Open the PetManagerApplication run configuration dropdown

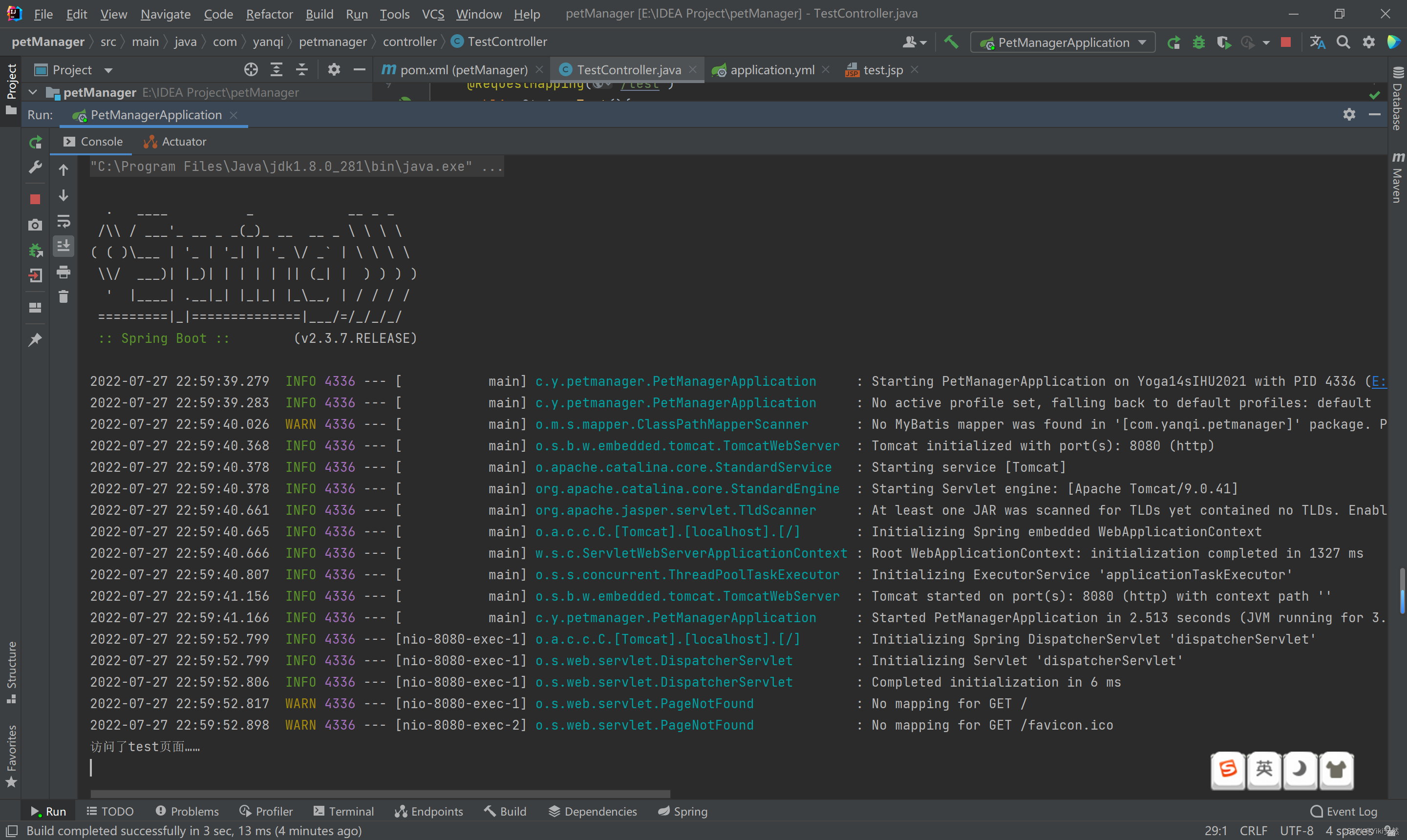click(x=1063, y=42)
